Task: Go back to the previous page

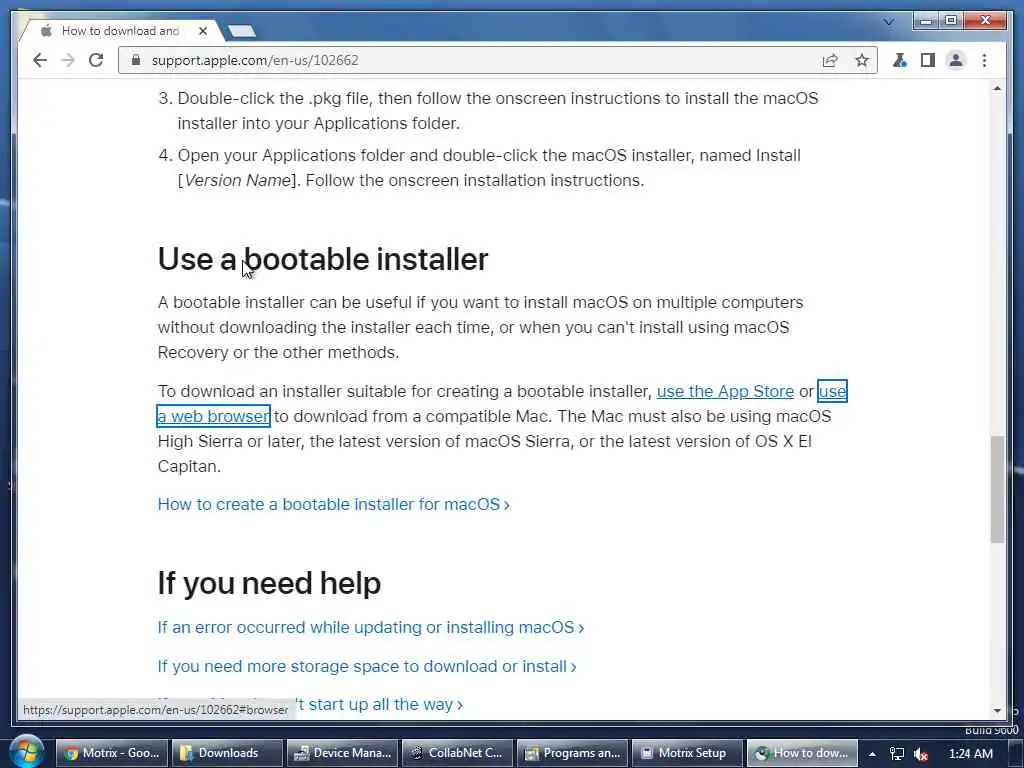Action: coord(40,60)
